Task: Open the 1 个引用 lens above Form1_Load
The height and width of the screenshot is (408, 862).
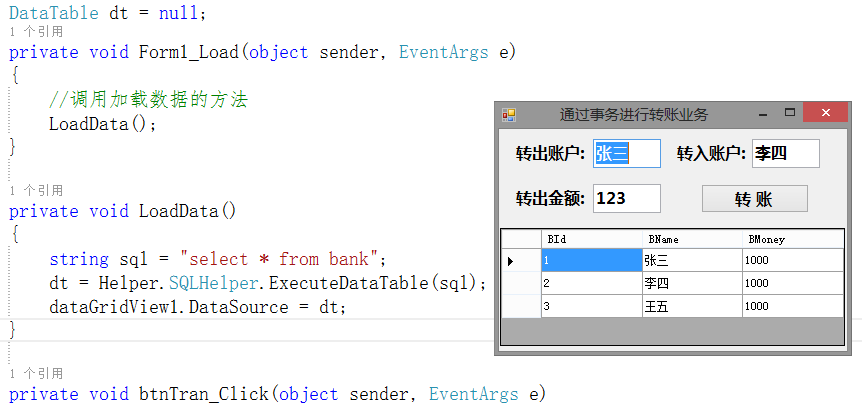Action: [x=36, y=32]
